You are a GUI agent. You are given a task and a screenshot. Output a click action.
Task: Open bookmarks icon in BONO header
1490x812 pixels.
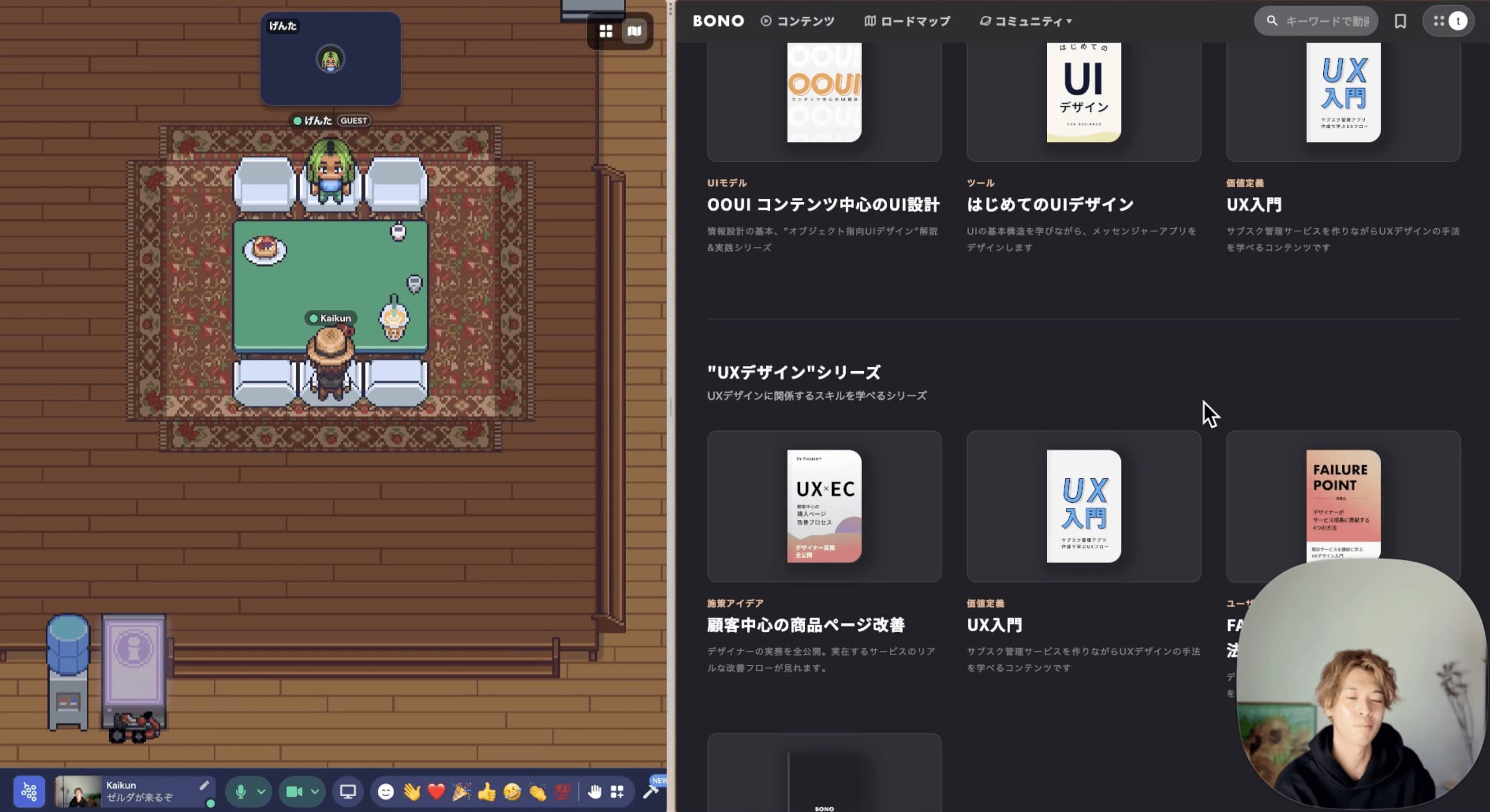click(x=1401, y=21)
